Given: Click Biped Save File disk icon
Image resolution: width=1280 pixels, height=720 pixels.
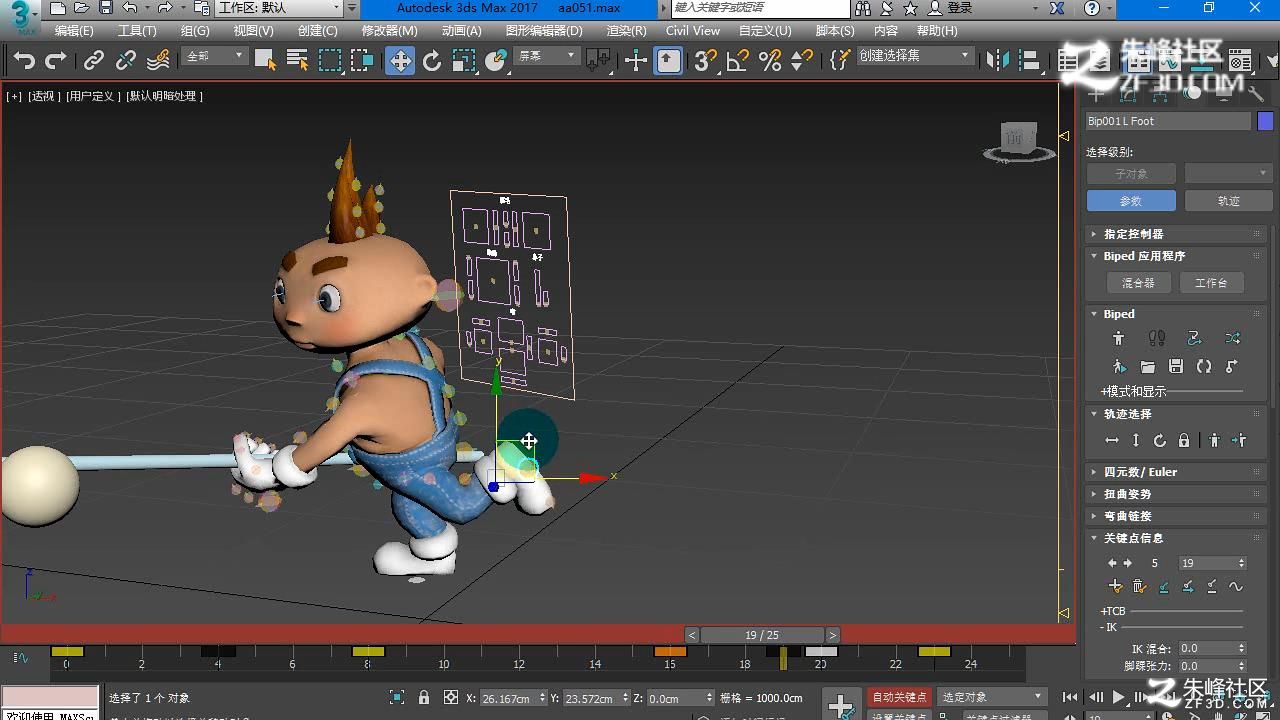Looking at the screenshot, I should [1176, 367].
